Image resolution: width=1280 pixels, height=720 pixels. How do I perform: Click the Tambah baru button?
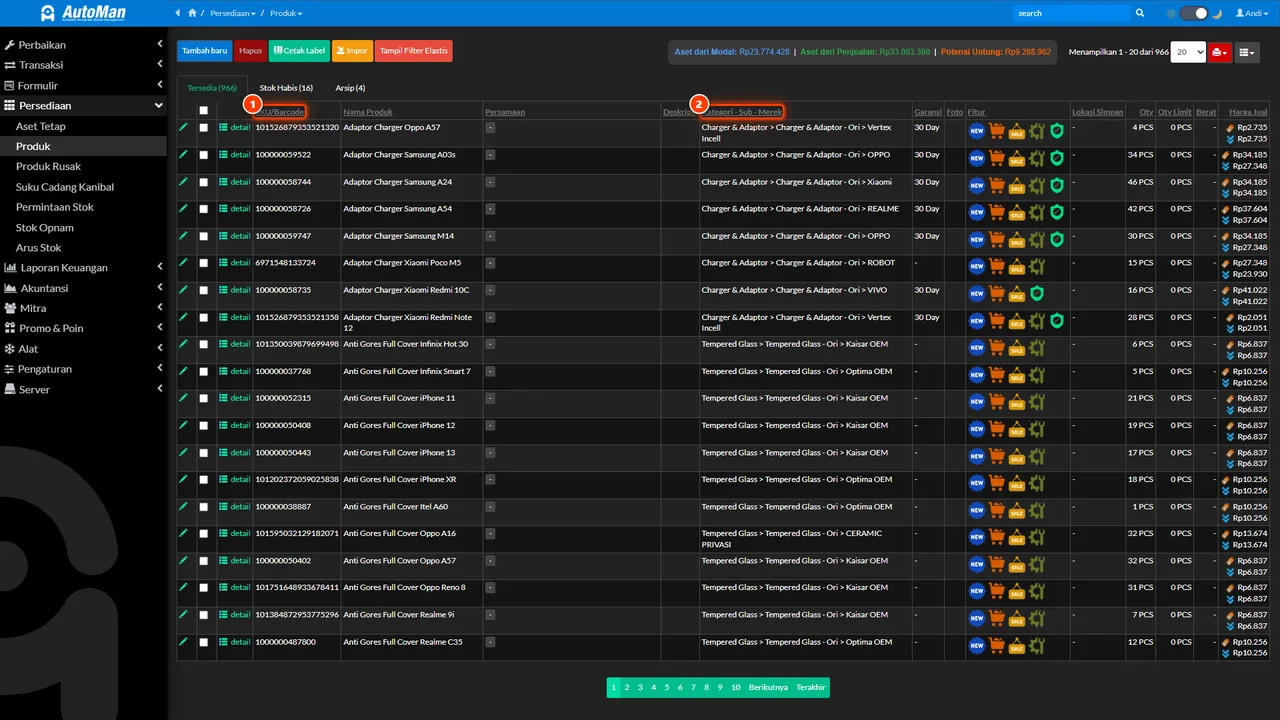[205, 51]
